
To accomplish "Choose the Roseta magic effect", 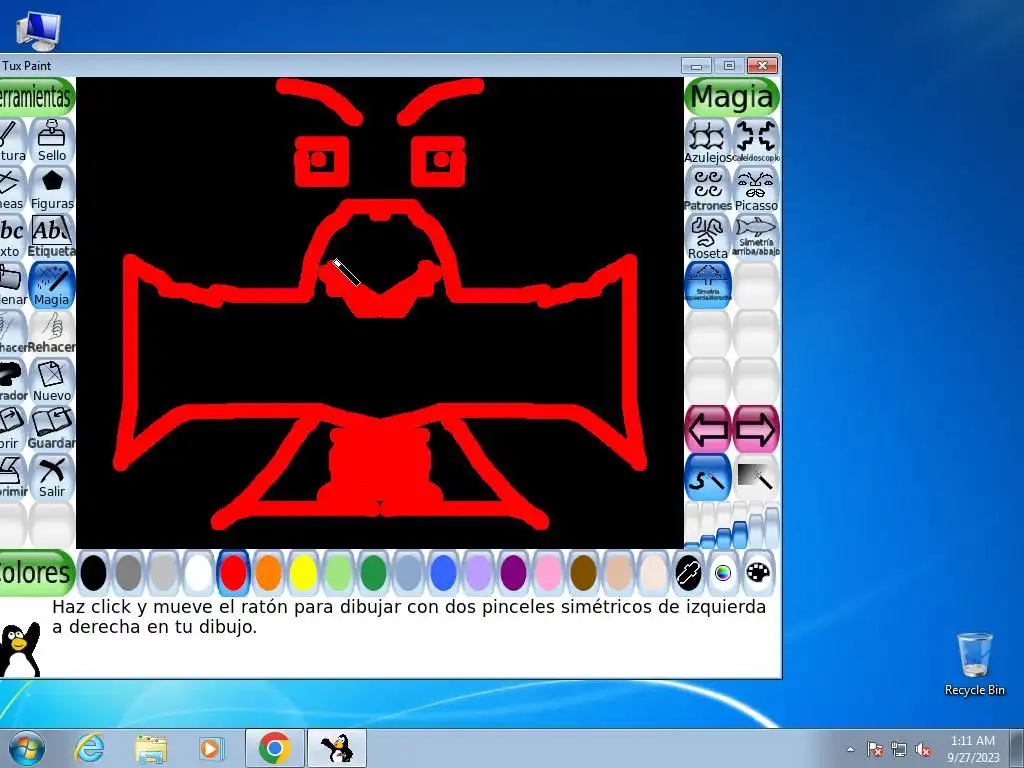I will click(708, 237).
